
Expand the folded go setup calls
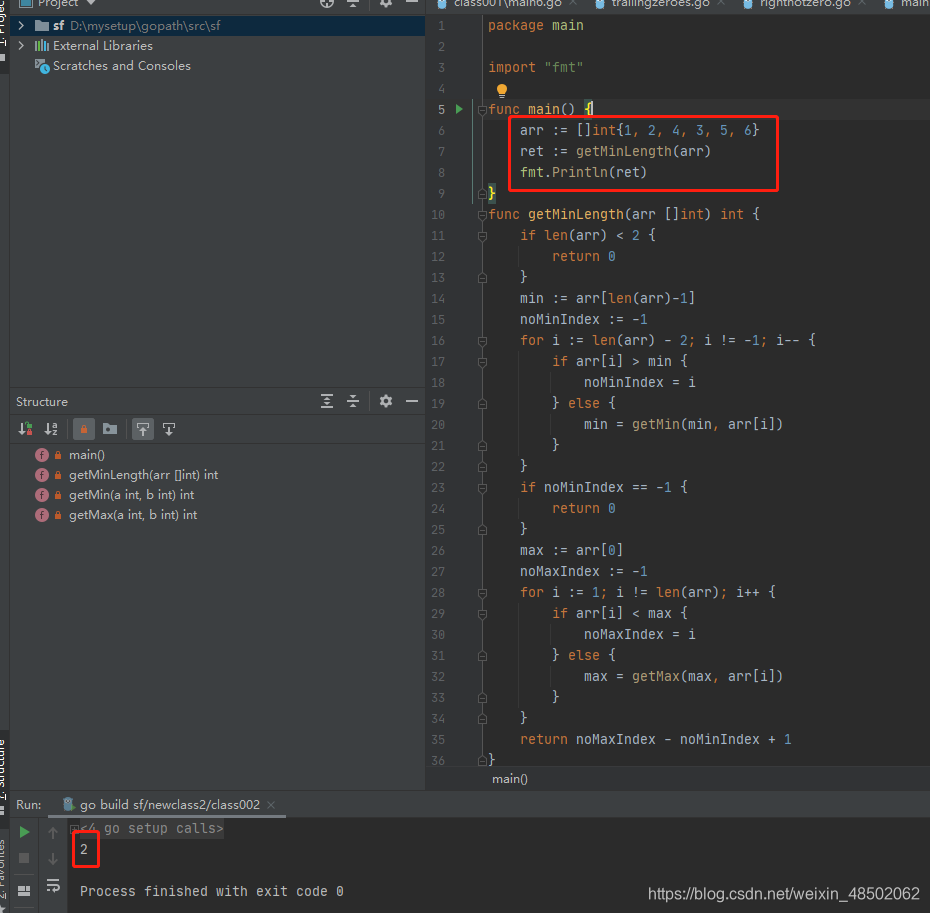(x=74, y=829)
